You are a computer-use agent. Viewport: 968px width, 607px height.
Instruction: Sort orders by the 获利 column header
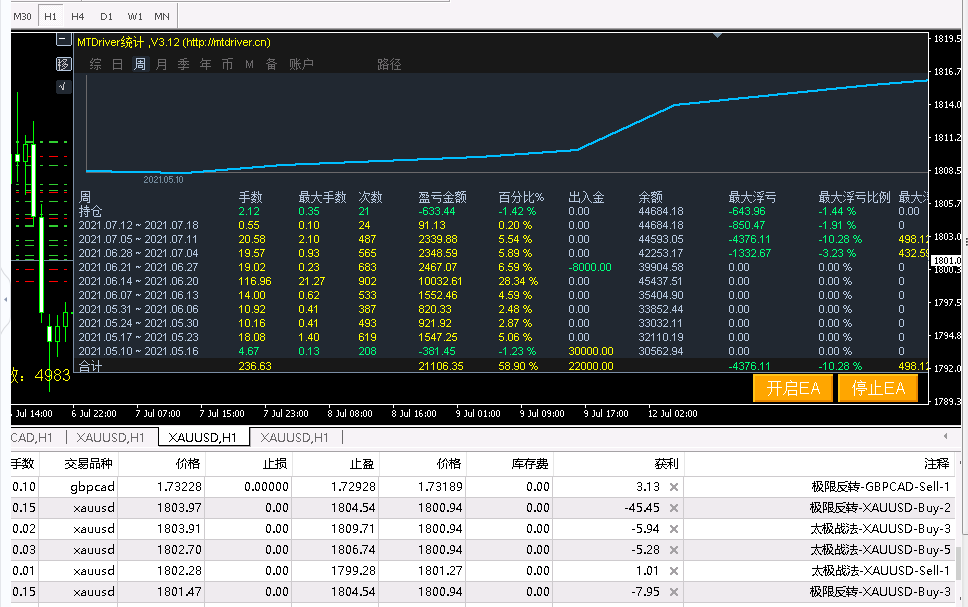666,464
